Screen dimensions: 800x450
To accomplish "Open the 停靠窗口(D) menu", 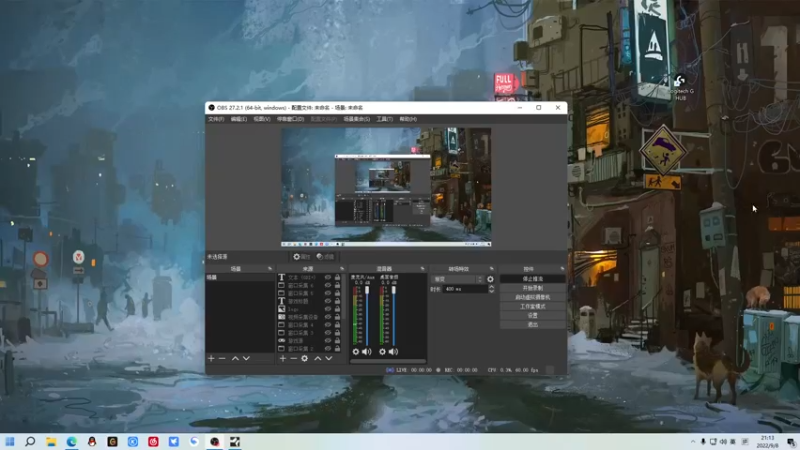I will coord(290,119).
